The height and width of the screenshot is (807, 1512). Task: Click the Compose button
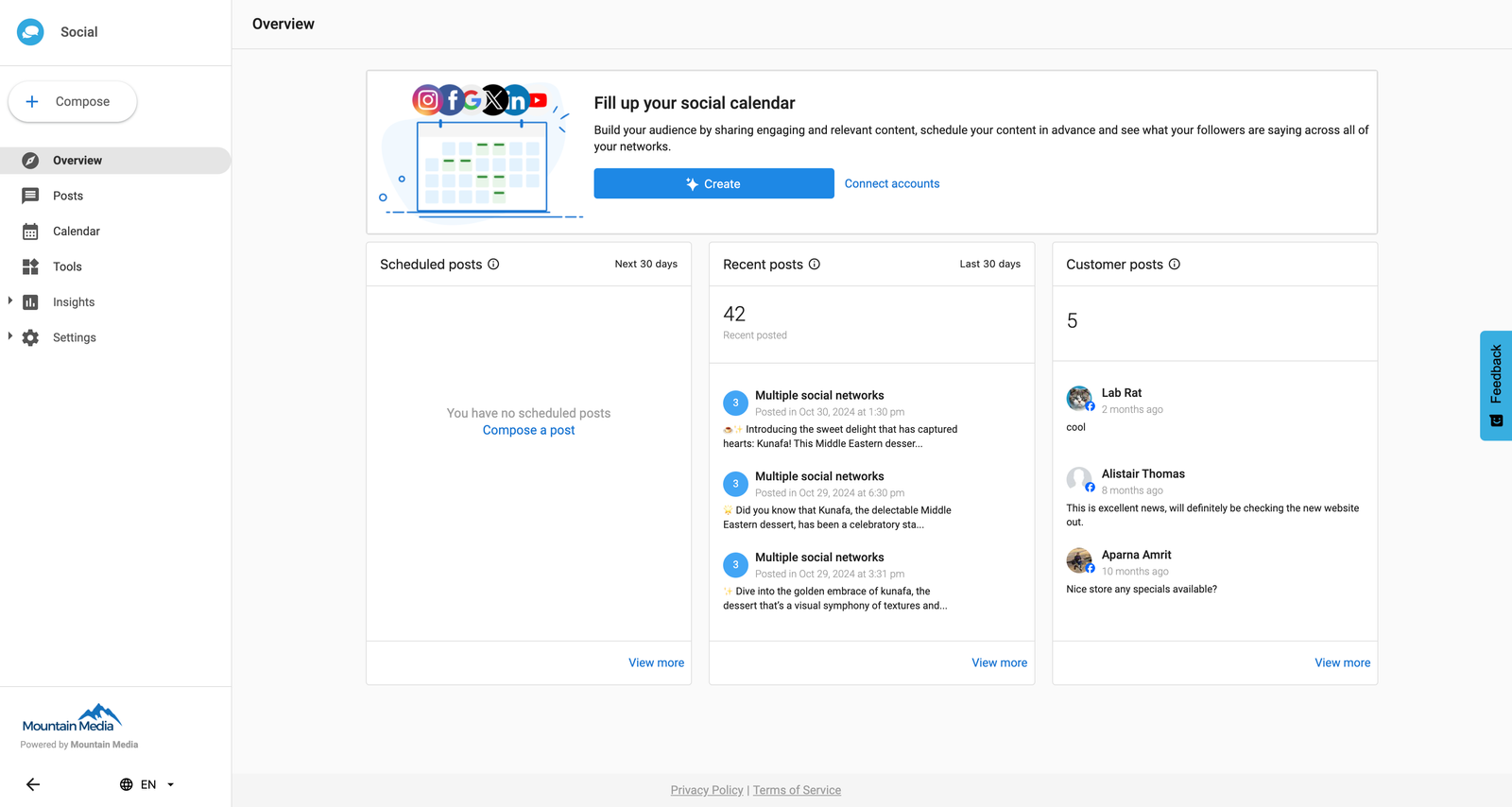73,102
